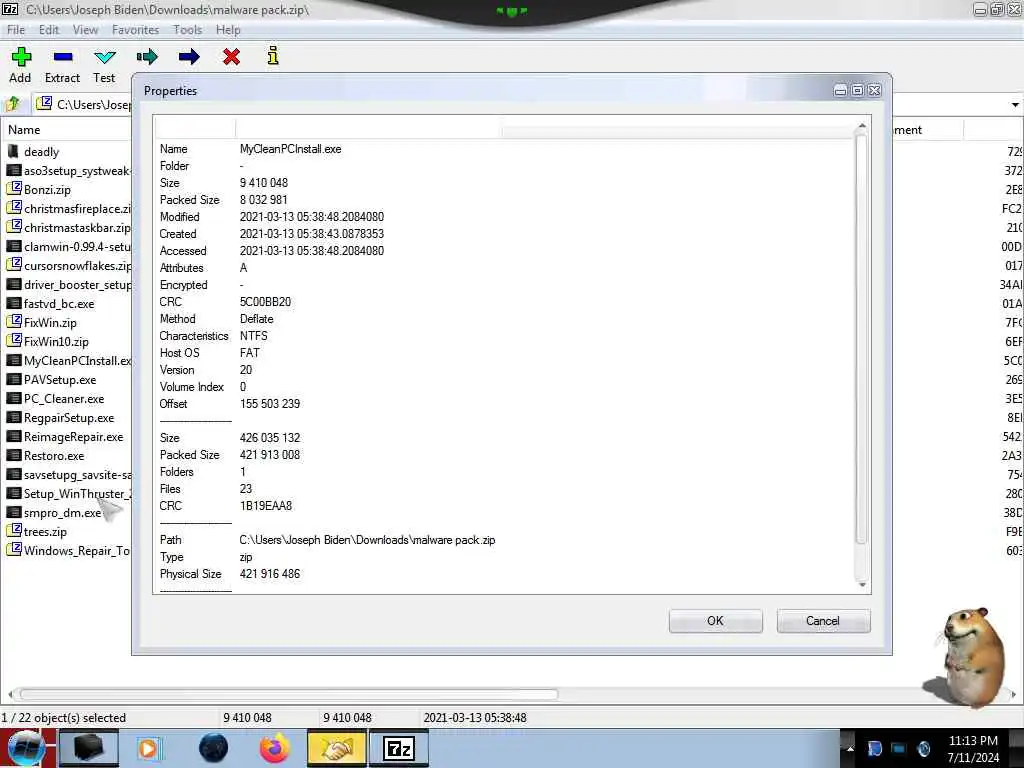Viewport: 1024px width, 768px height.
Task: Close the Properties dialog window
Action: tap(874, 90)
